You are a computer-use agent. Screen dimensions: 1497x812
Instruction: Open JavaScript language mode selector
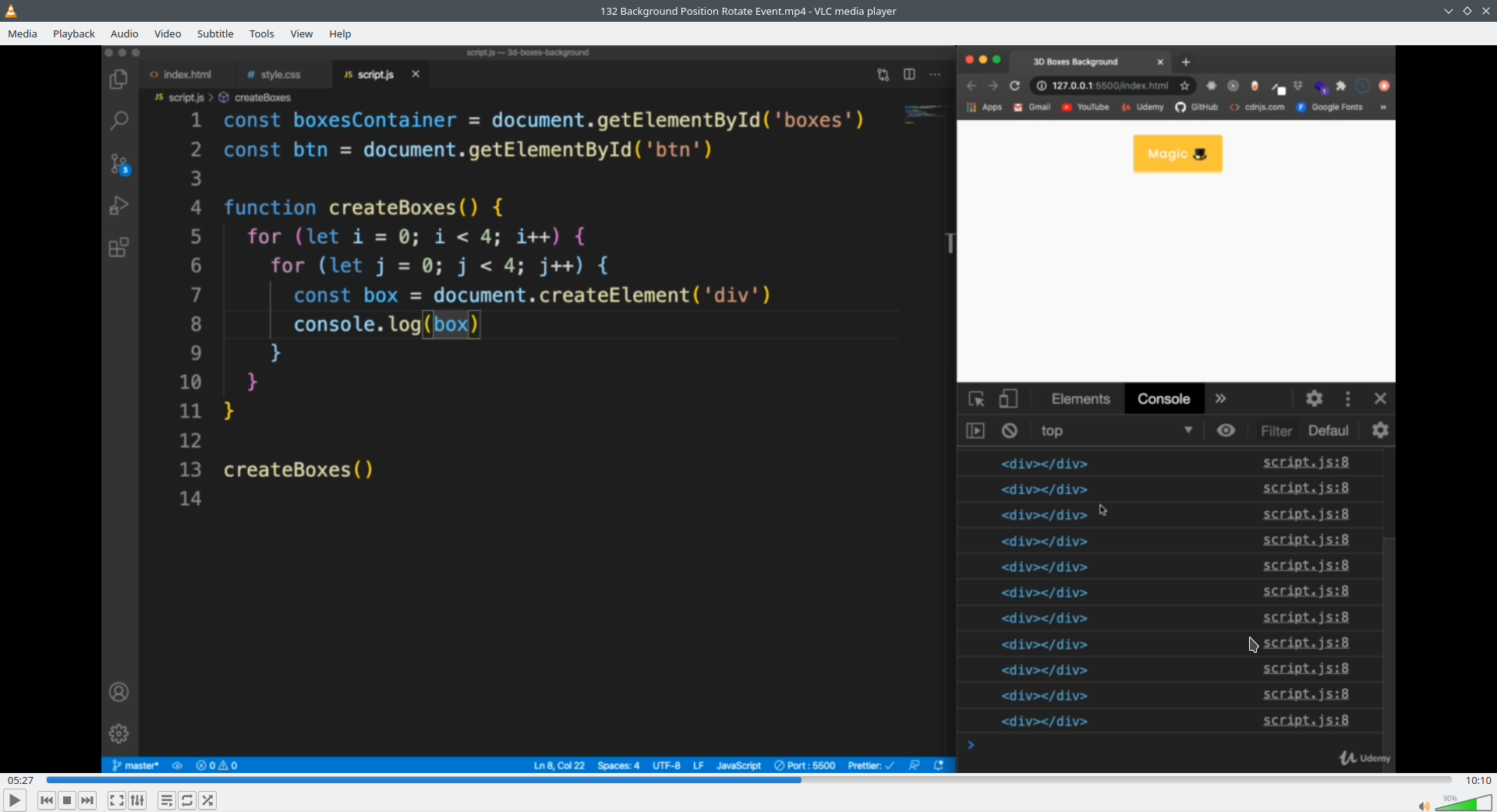point(738,765)
